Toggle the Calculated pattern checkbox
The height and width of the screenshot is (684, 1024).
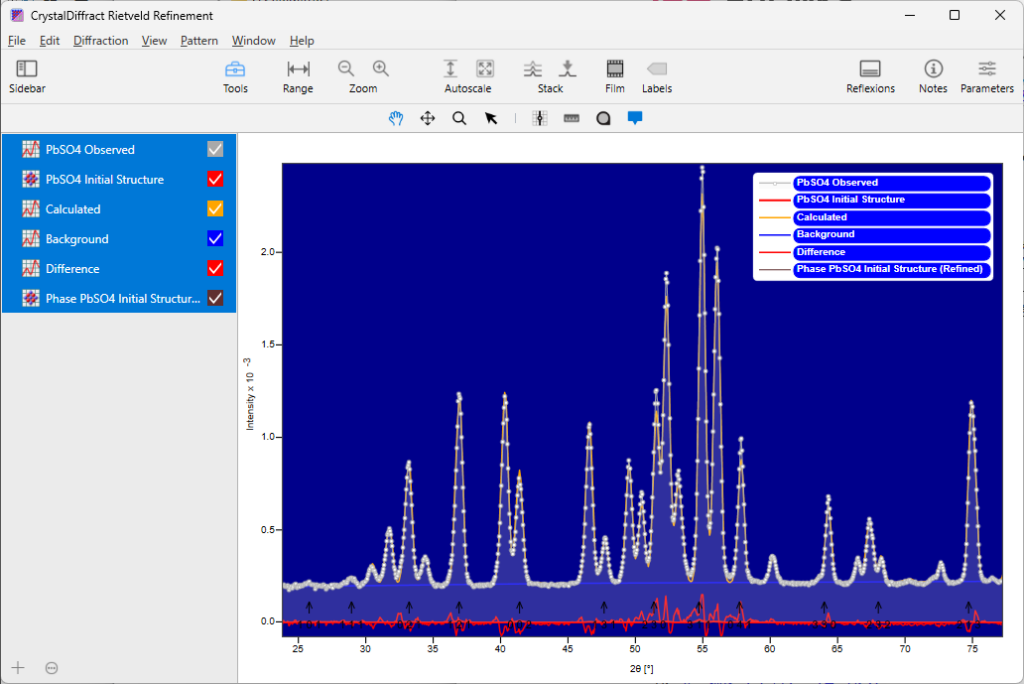215,209
